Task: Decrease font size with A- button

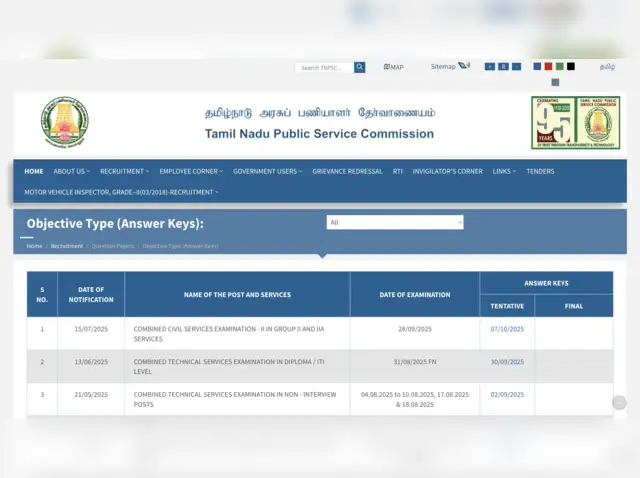Action: point(517,67)
